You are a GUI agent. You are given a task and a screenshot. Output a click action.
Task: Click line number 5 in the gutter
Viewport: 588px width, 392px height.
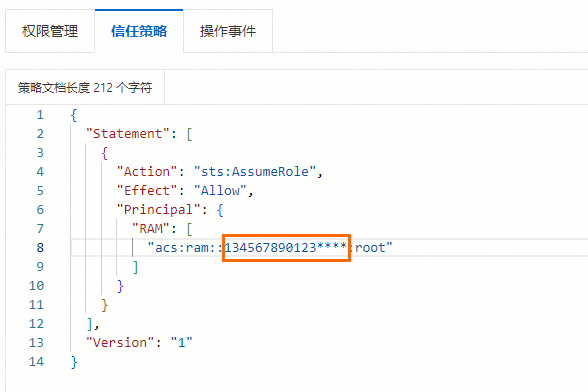tap(40, 191)
